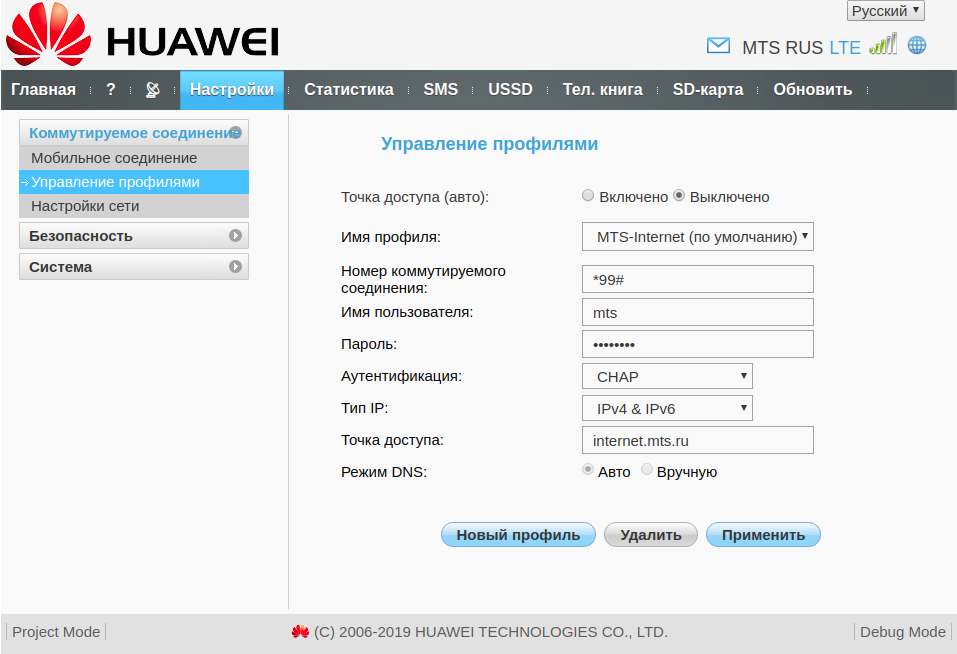Focus the APN field internet.mts.ru
Viewport: 957px width, 654px height.
tap(698, 440)
